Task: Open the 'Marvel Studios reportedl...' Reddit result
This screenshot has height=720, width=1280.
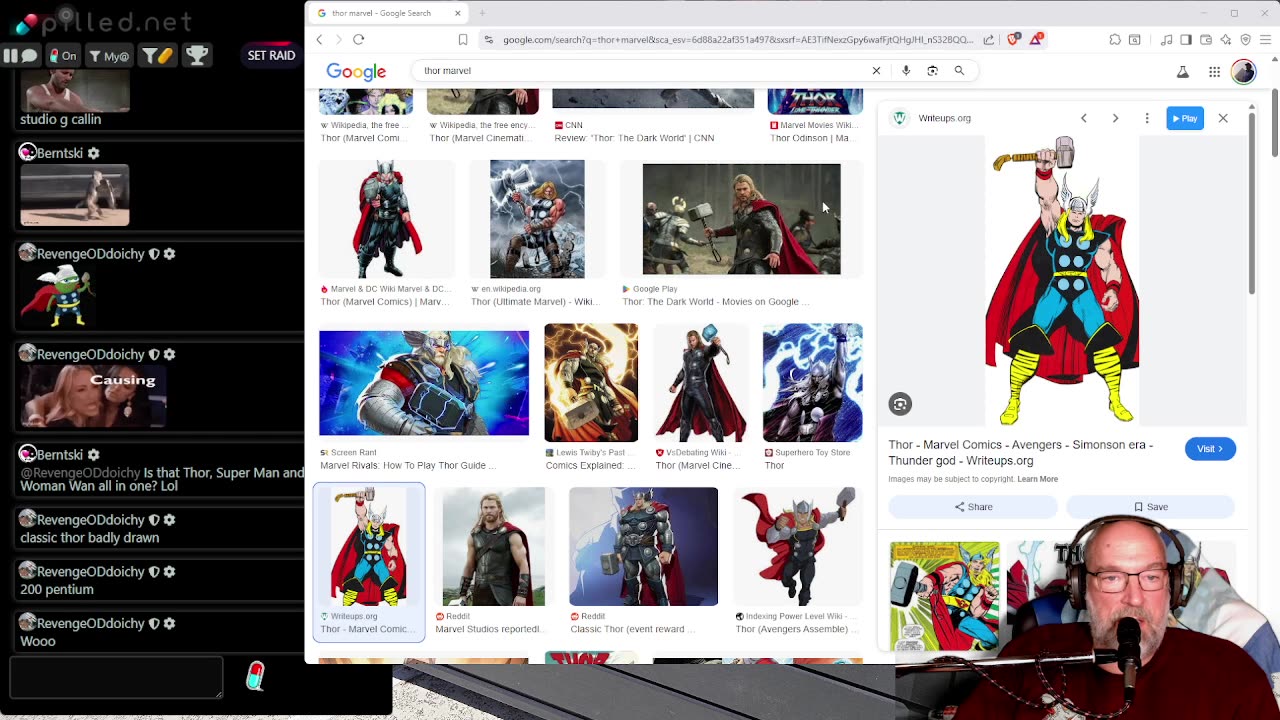Action: click(494, 547)
